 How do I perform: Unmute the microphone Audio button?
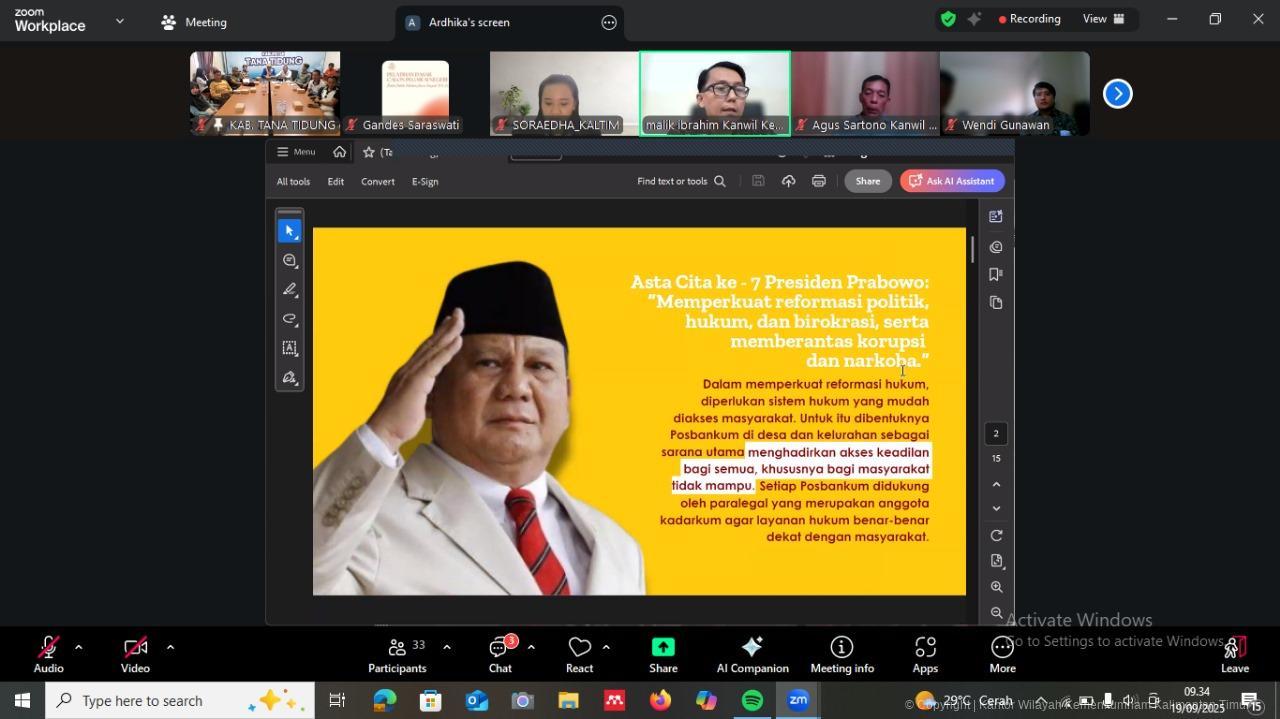(x=48, y=655)
